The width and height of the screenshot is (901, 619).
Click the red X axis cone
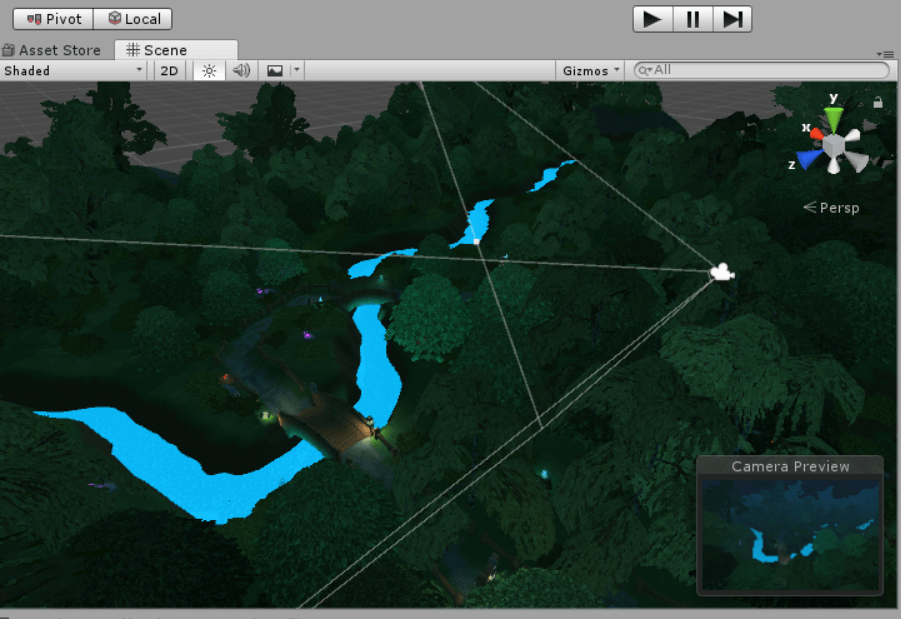click(816, 133)
